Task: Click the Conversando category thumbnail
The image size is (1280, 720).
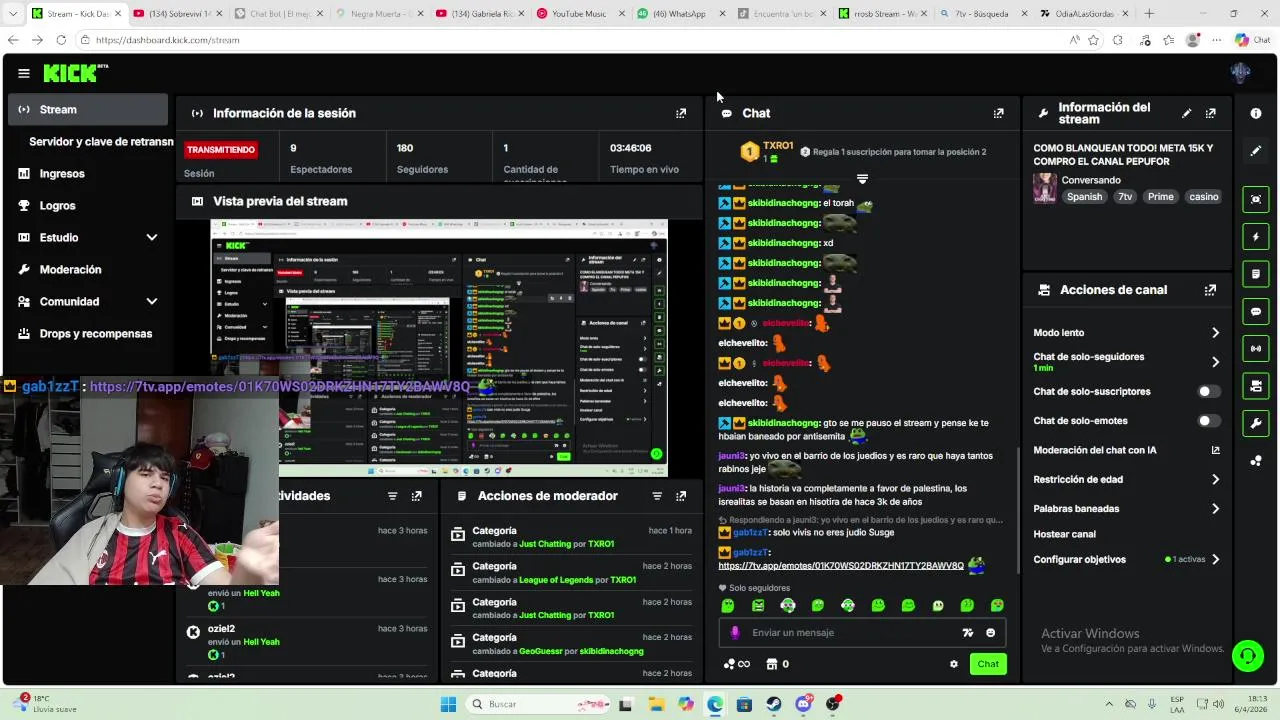Action: tap(1045, 189)
